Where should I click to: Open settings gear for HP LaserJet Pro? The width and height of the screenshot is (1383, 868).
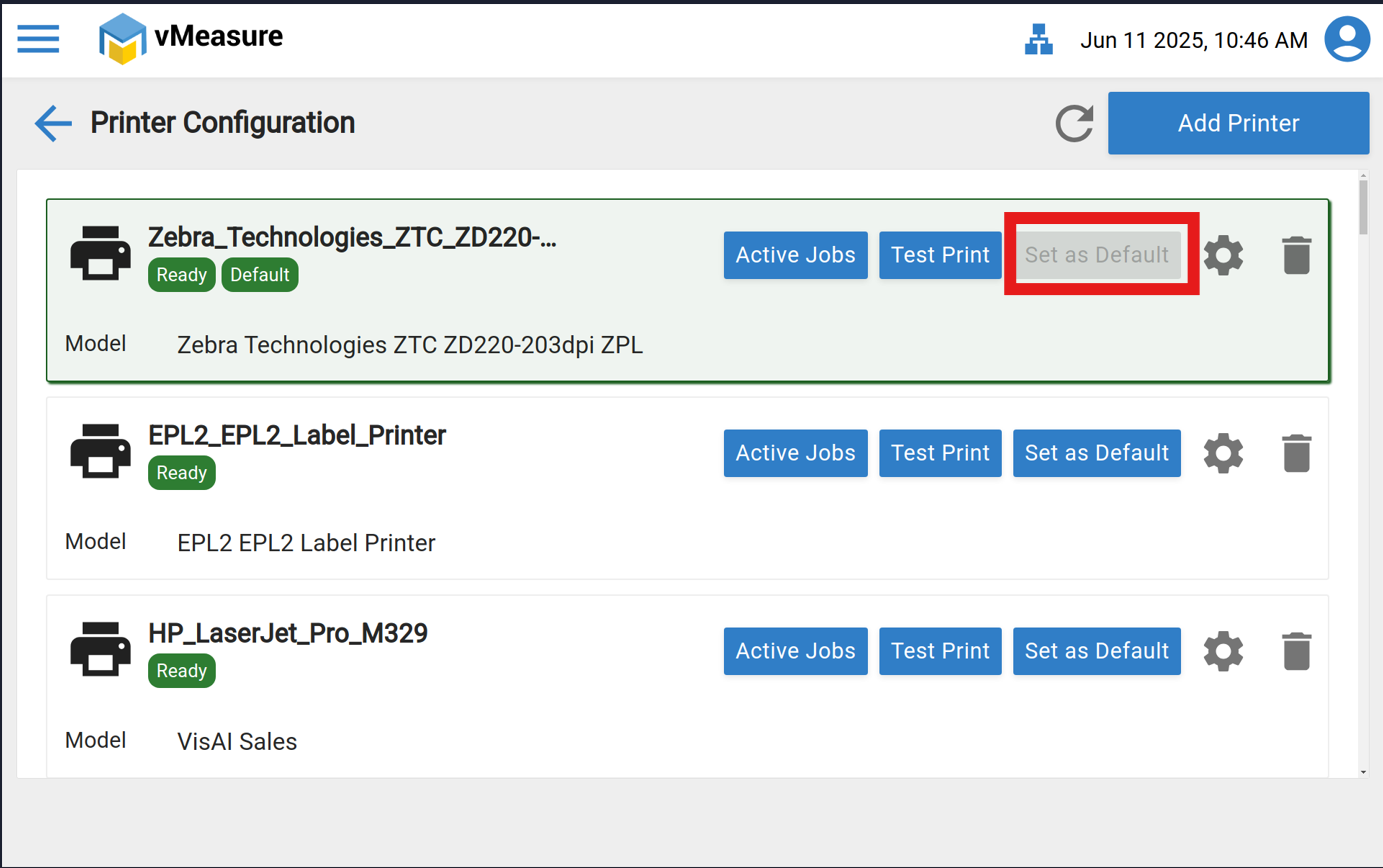coord(1223,652)
